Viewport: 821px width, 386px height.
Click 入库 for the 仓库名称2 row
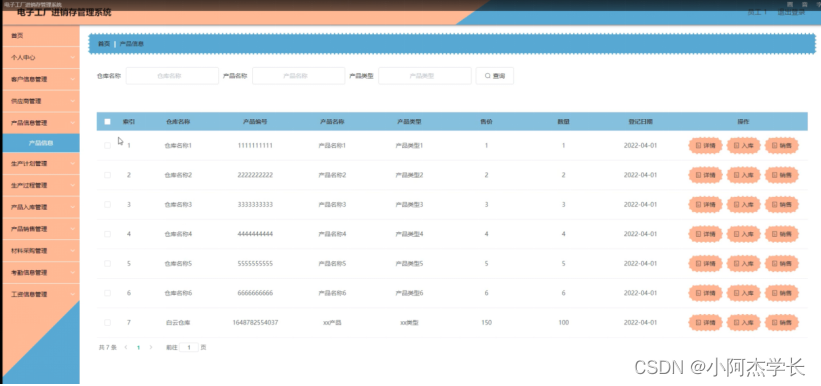[x=744, y=175]
